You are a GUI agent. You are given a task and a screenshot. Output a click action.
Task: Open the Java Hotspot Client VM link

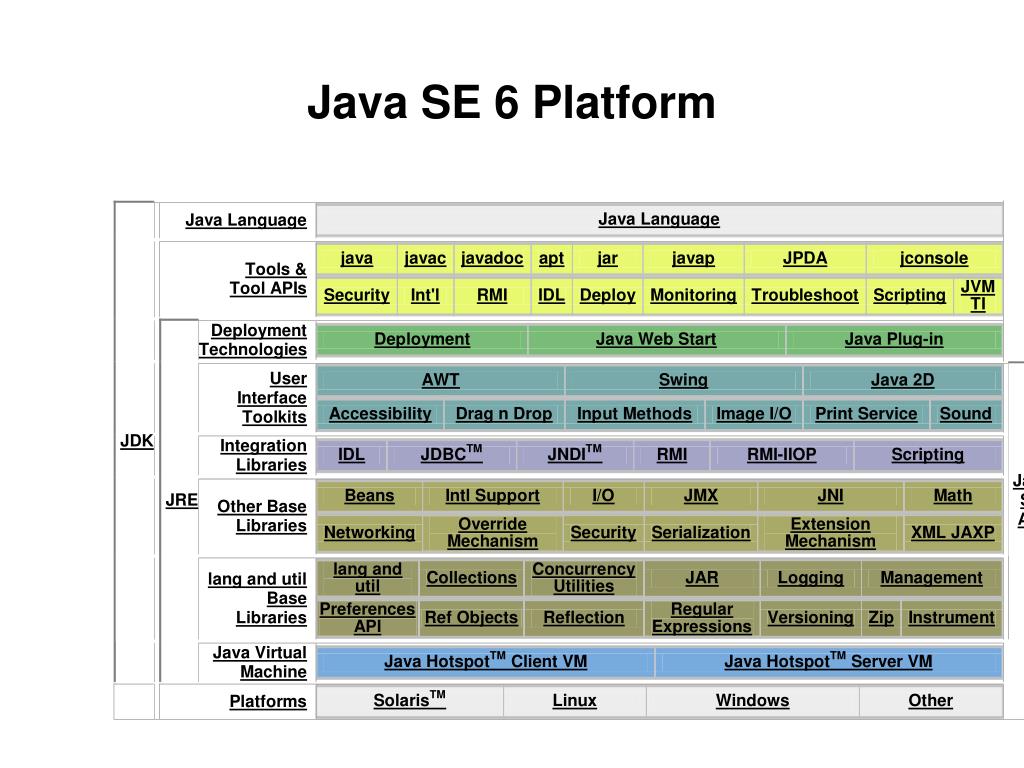click(486, 661)
